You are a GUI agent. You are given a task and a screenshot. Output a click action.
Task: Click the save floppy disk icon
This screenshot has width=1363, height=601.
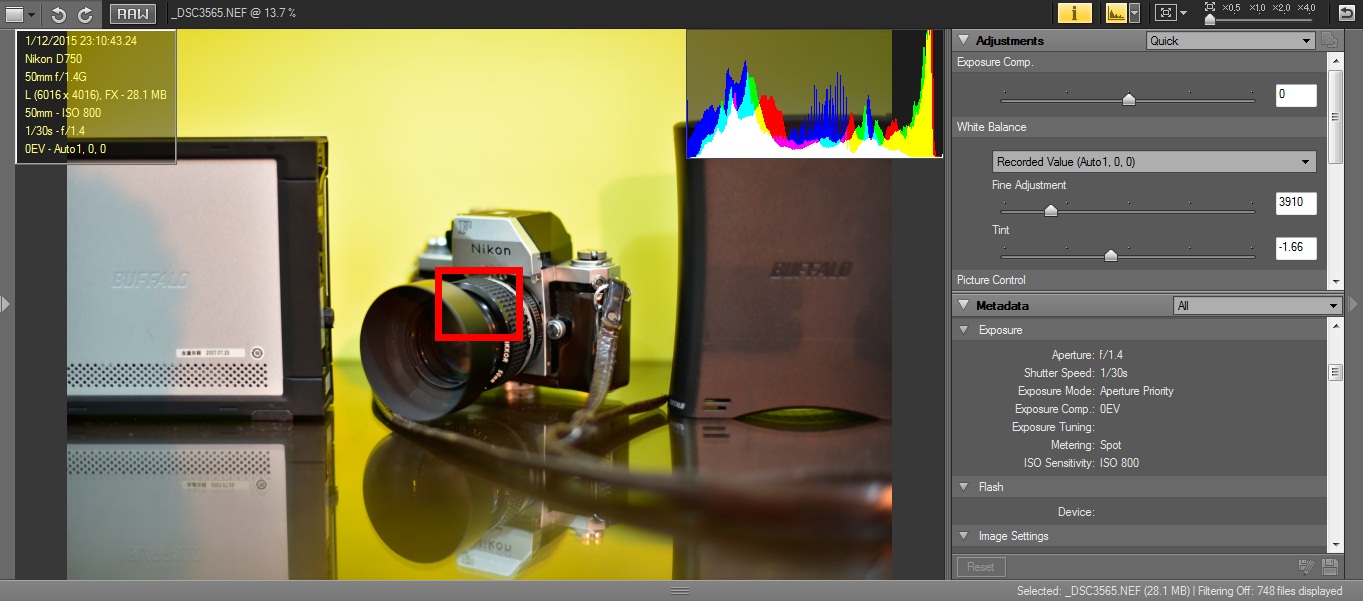click(1329, 567)
